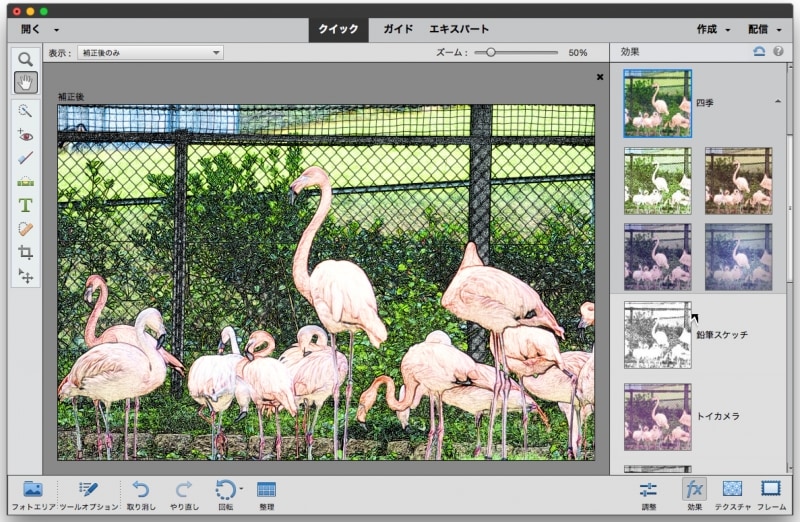Click the 整理 organizer icon

266,490
